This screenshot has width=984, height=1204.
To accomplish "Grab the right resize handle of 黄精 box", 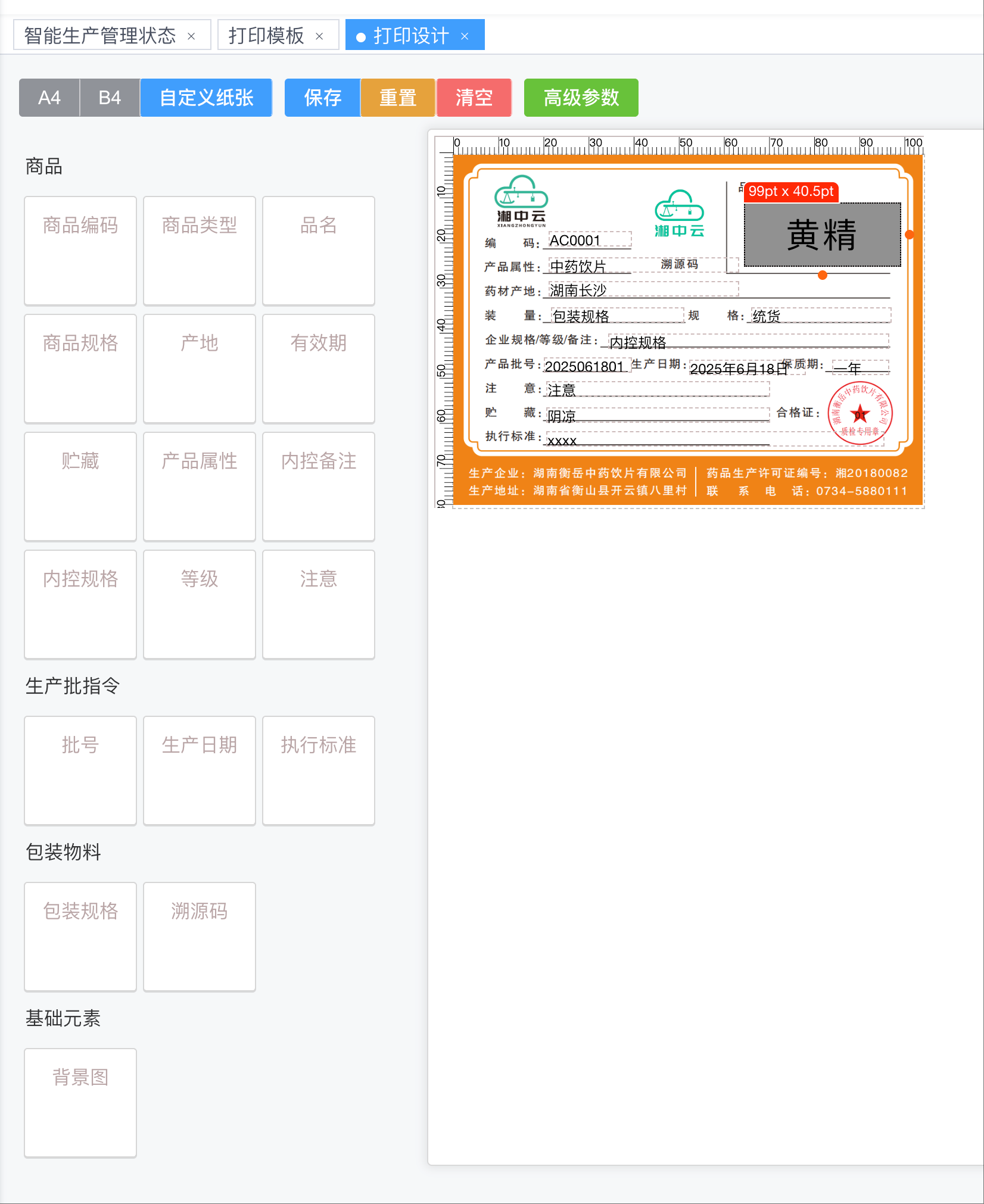I will (x=910, y=235).
